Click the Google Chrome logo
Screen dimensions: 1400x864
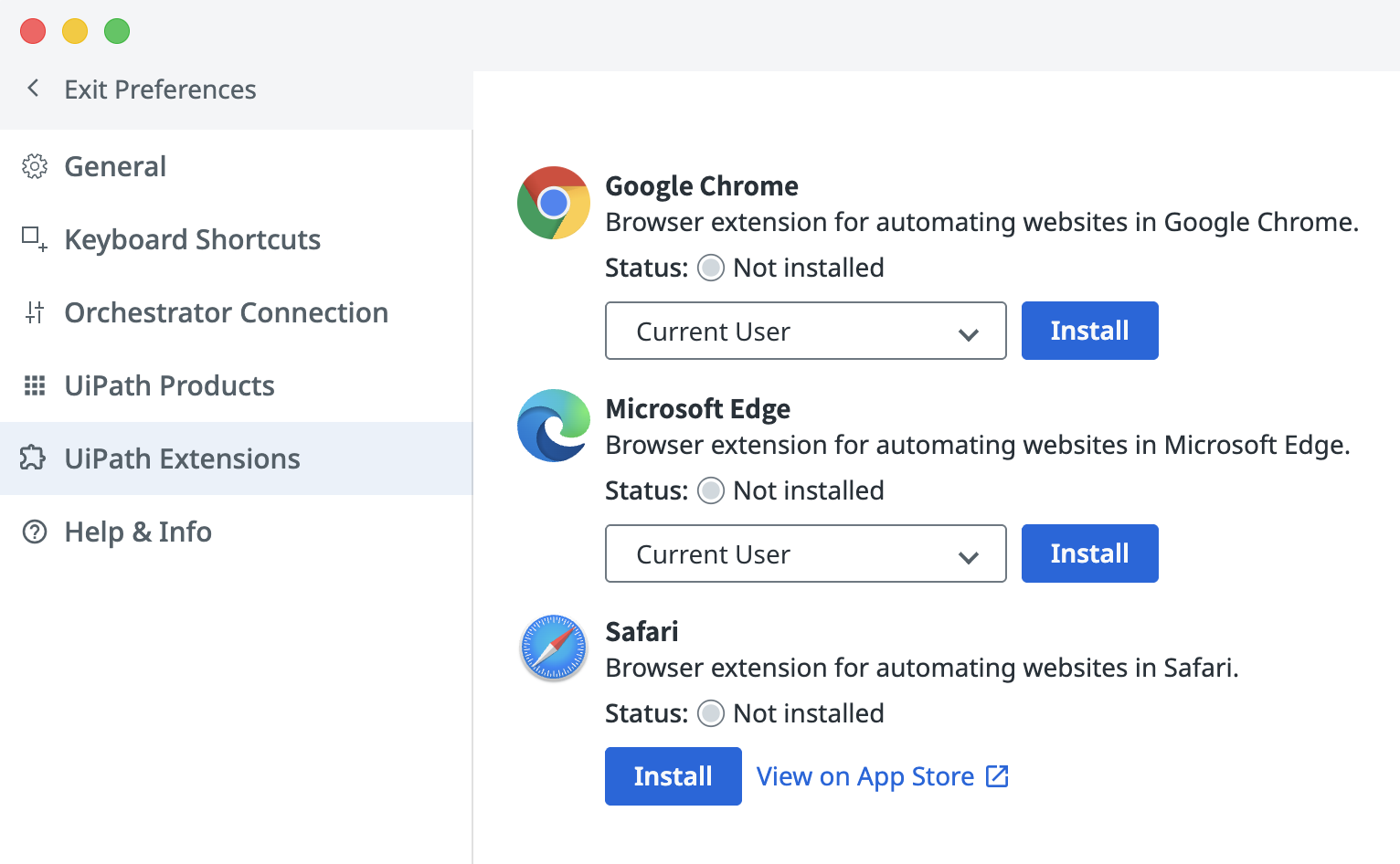click(x=554, y=203)
